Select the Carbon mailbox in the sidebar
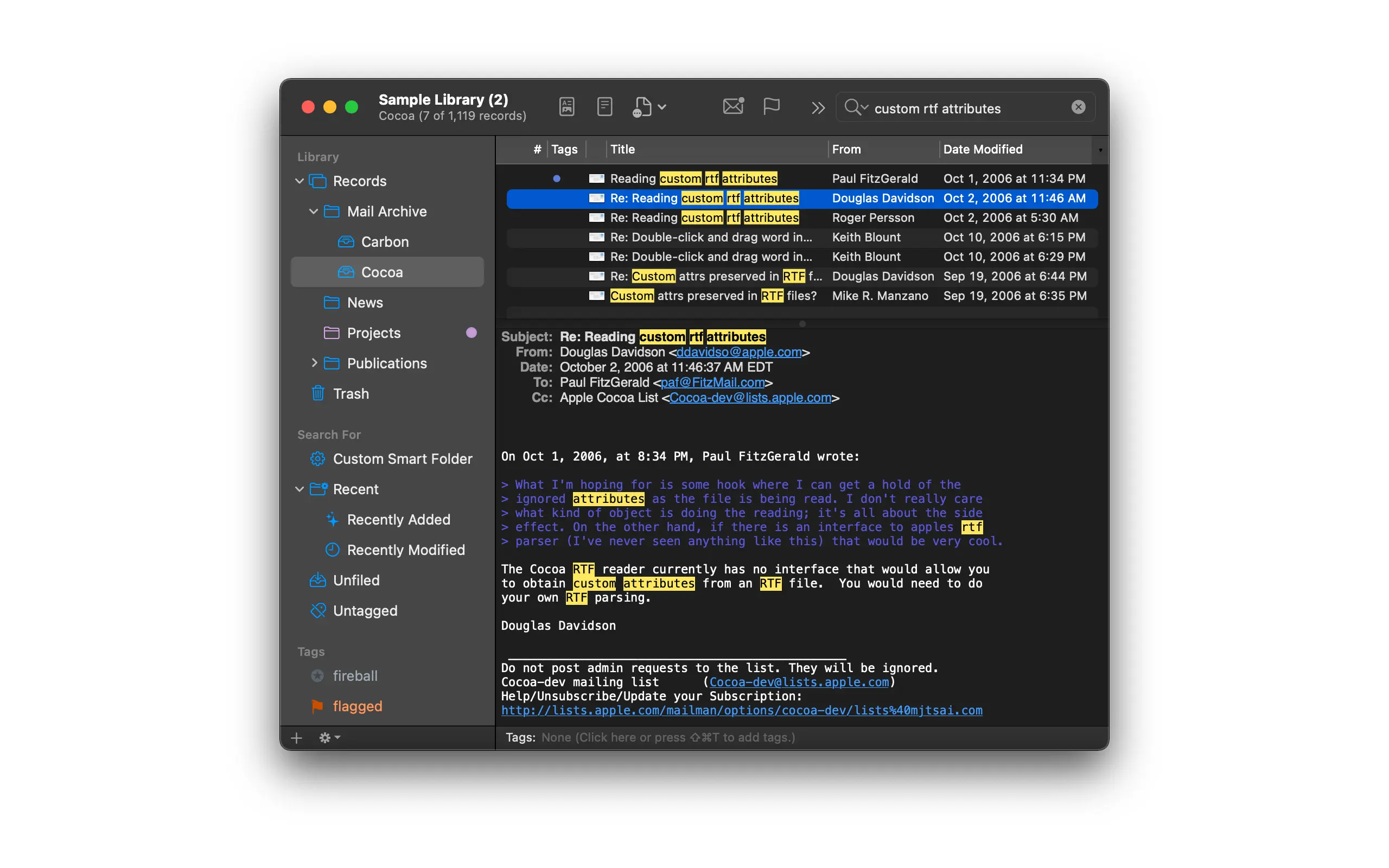The height and width of the screenshot is (868, 1389). 385,242
